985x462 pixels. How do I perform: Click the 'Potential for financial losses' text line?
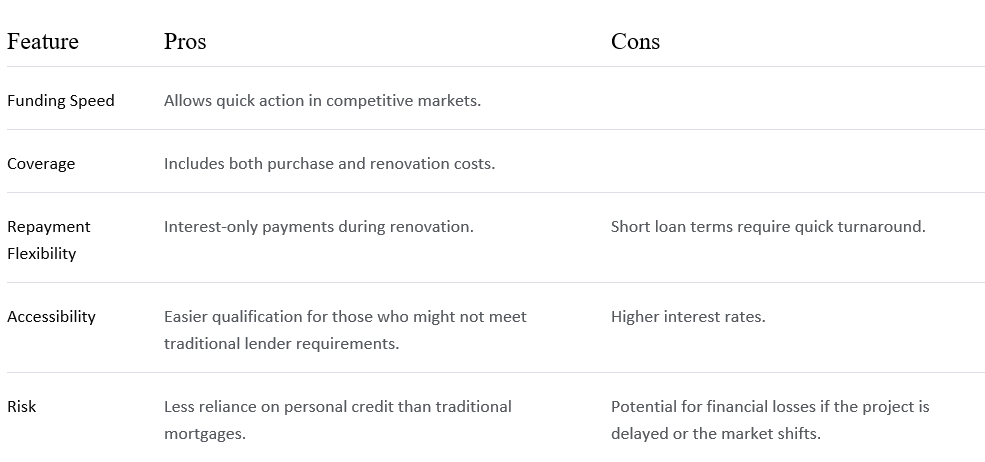pos(770,406)
